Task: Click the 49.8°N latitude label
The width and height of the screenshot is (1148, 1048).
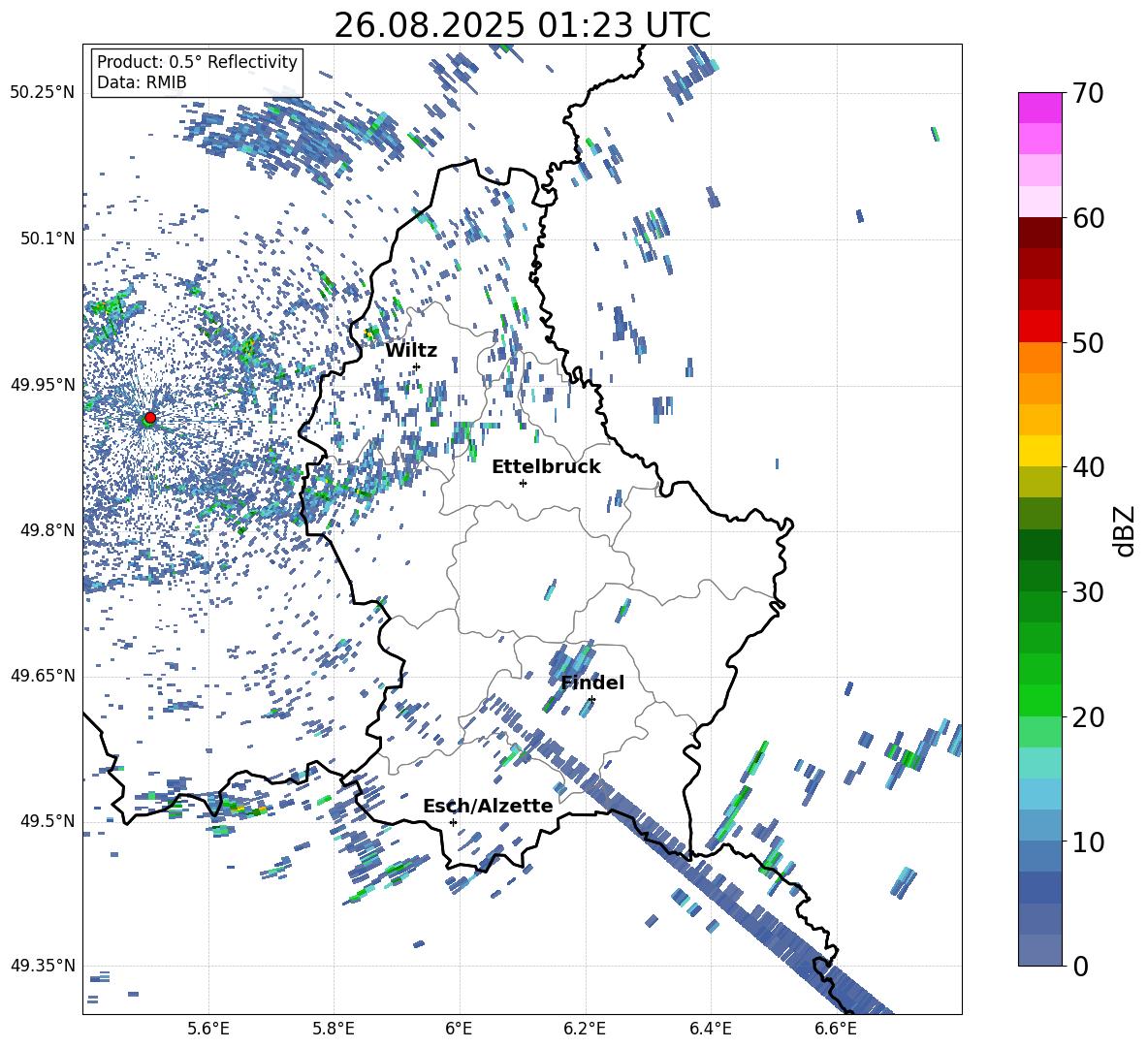Action: click(x=48, y=530)
